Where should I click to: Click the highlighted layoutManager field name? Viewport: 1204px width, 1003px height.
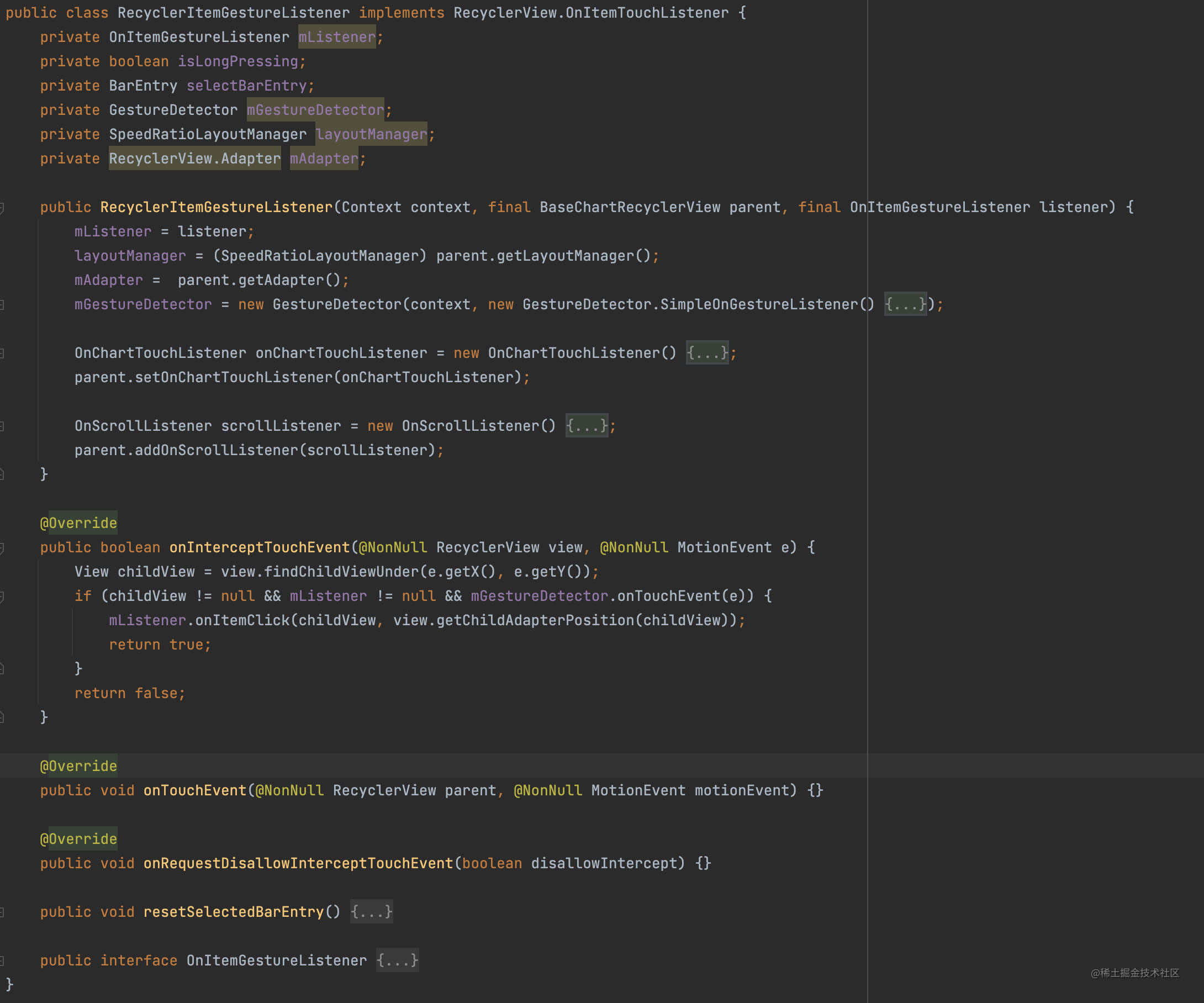[372, 135]
